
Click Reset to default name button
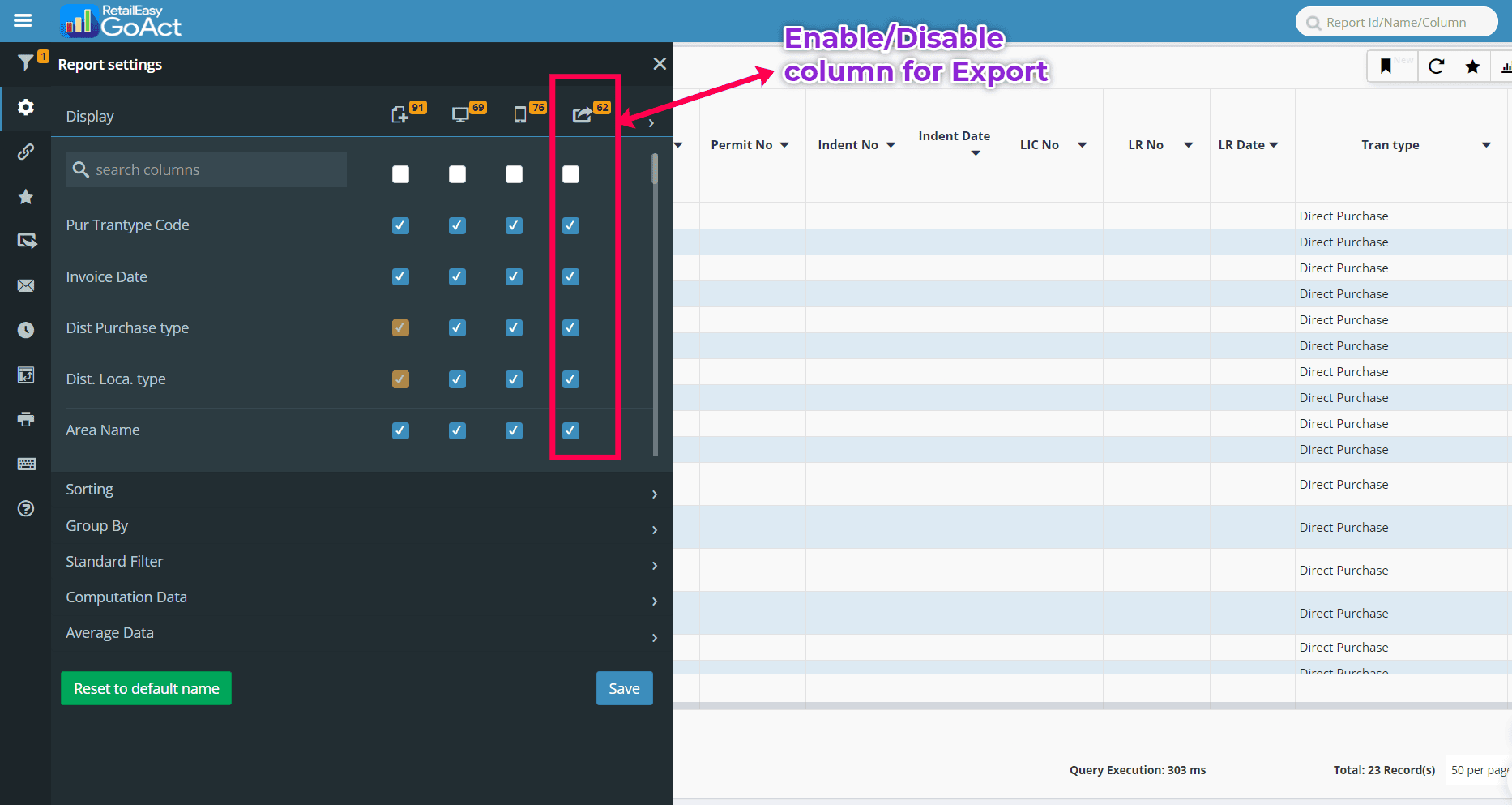(x=147, y=688)
